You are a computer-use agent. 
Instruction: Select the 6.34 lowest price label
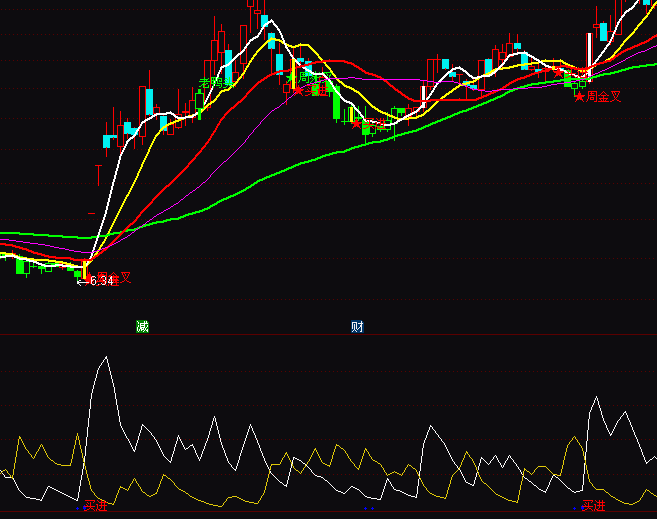(101, 282)
